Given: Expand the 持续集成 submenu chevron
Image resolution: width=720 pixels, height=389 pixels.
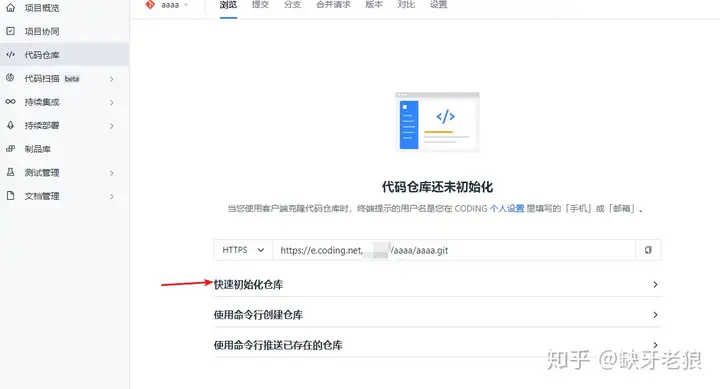Looking at the screenshot, I should coord(112,102).
